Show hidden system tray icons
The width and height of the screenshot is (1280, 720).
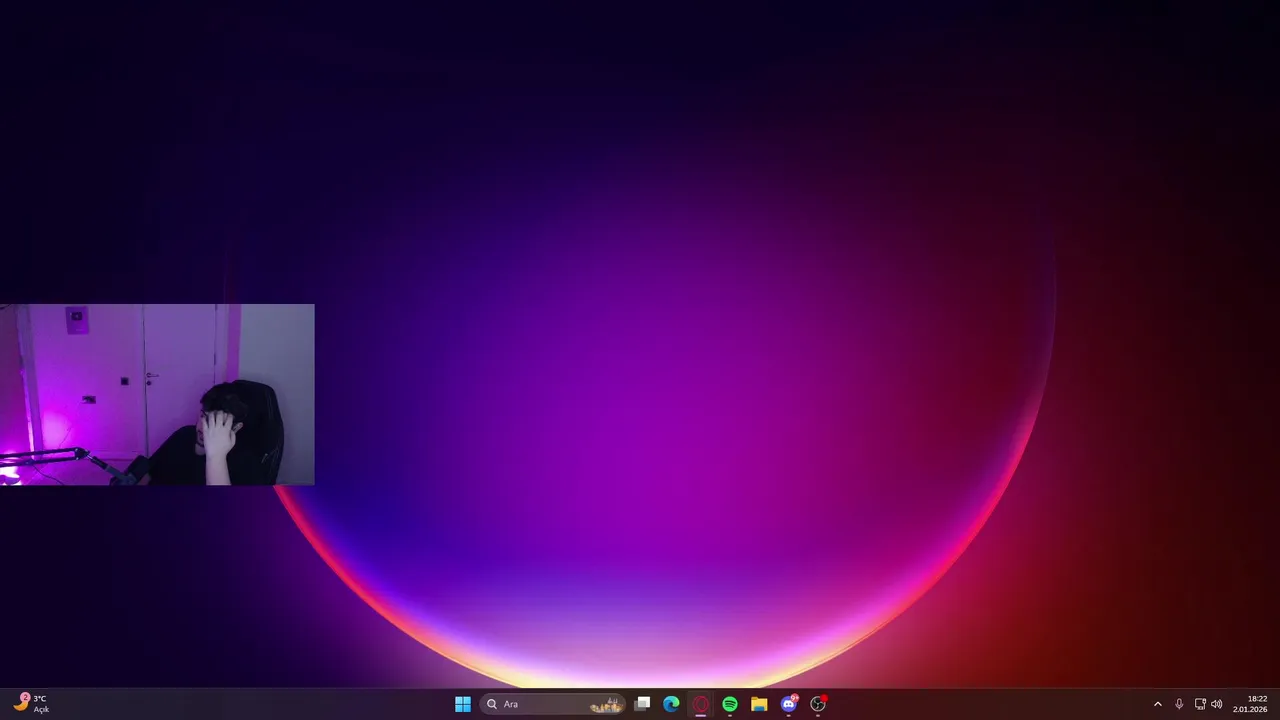coord(1158,704)
